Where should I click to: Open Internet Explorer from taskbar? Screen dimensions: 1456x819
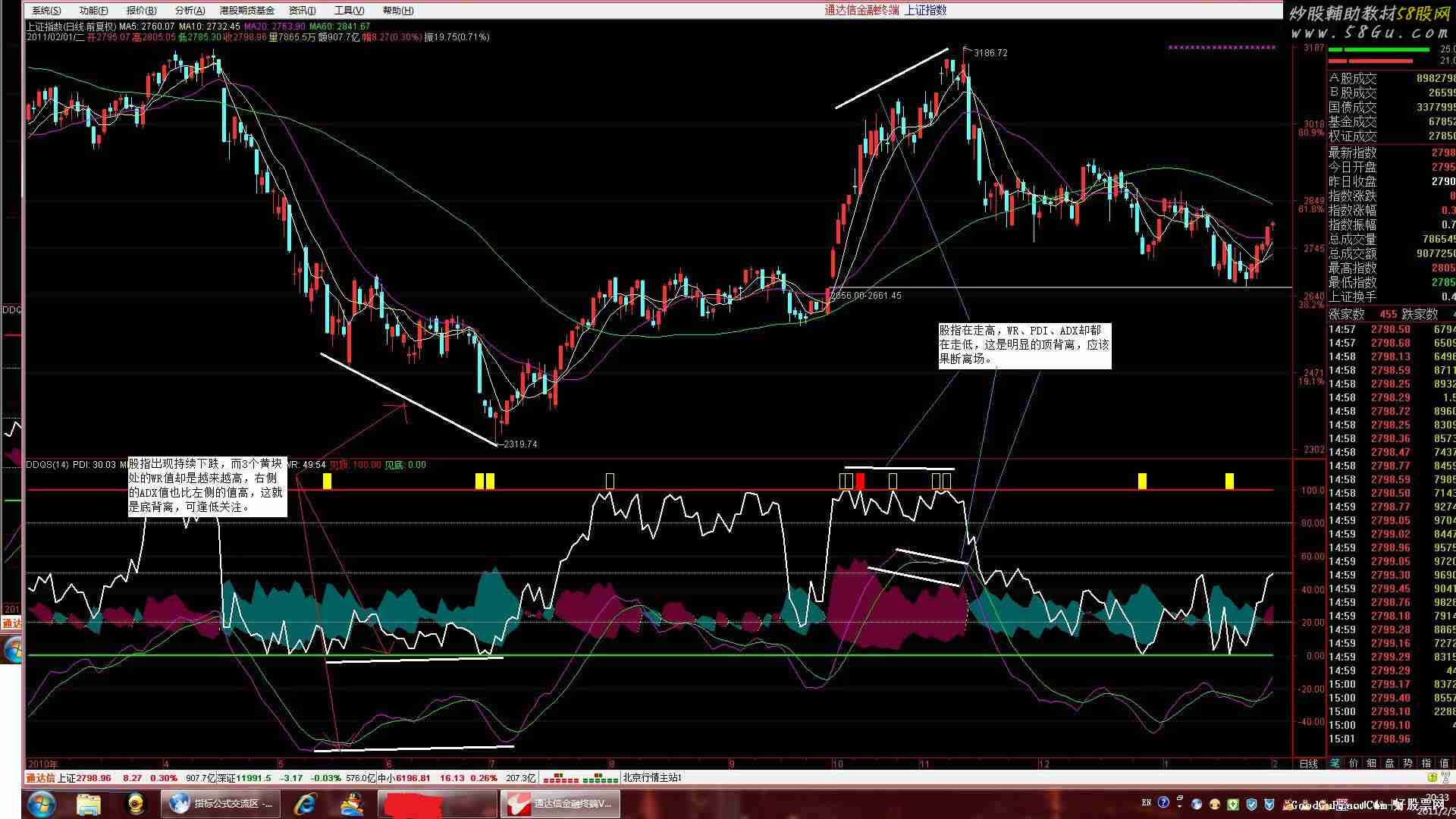[x=305, y=803]
